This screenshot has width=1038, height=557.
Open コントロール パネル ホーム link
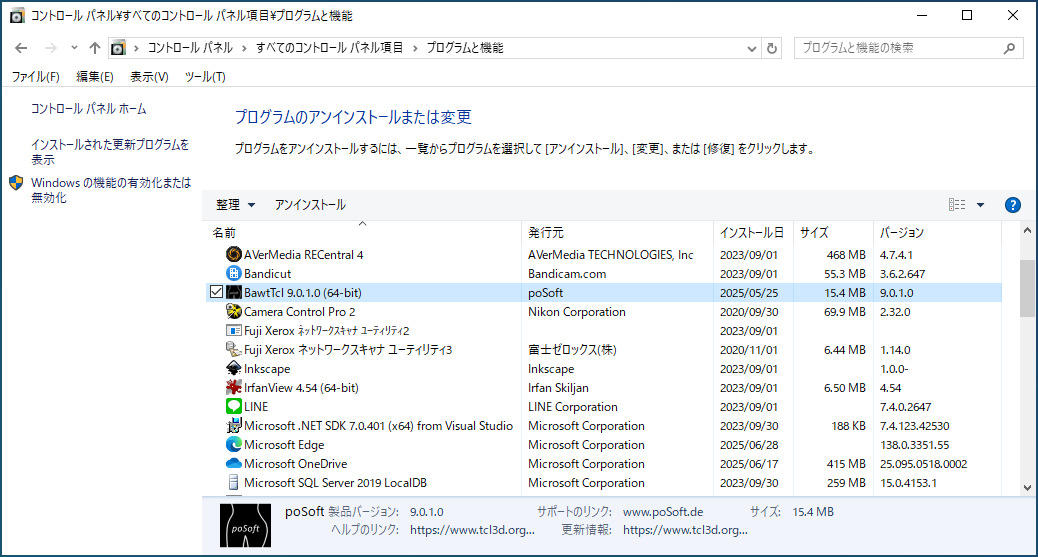click(89, 109)
